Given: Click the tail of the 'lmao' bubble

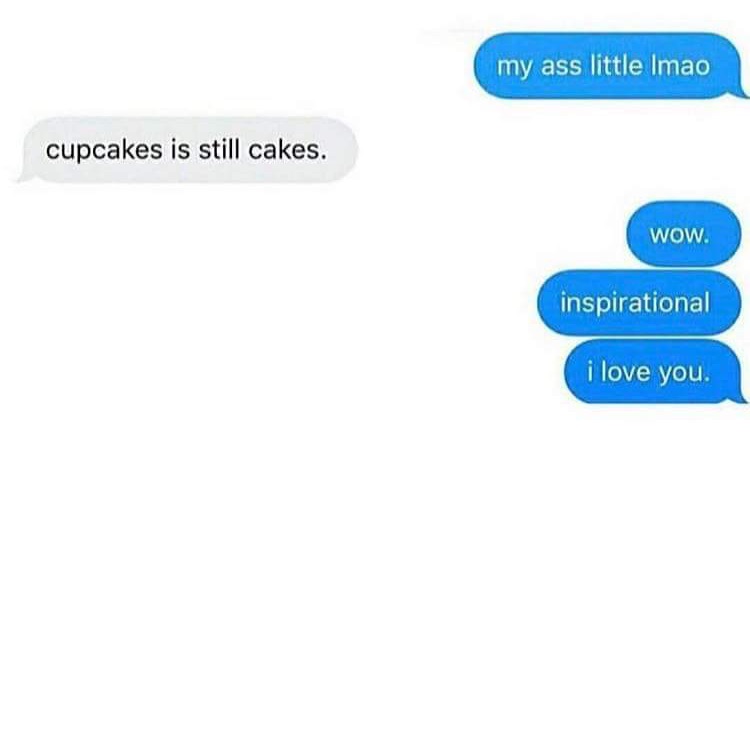Looking at the screenshot, I should (741, 93).
